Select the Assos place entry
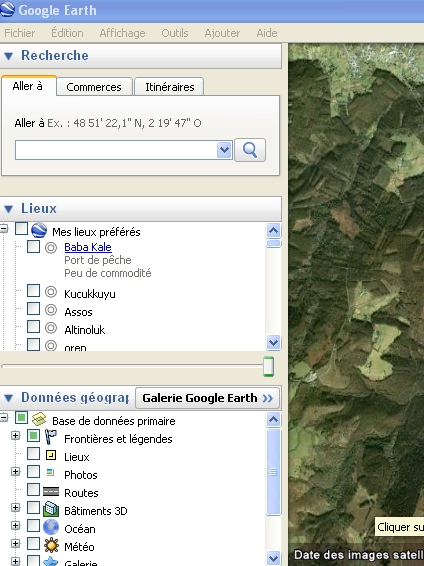Screen dimensions: 424x566 [x=78, y=312]
